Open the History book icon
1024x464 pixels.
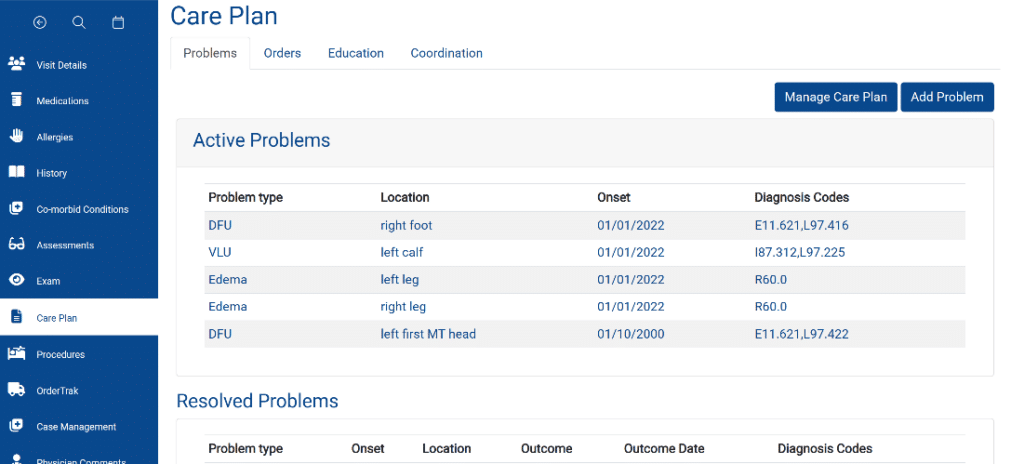[16, 172]
